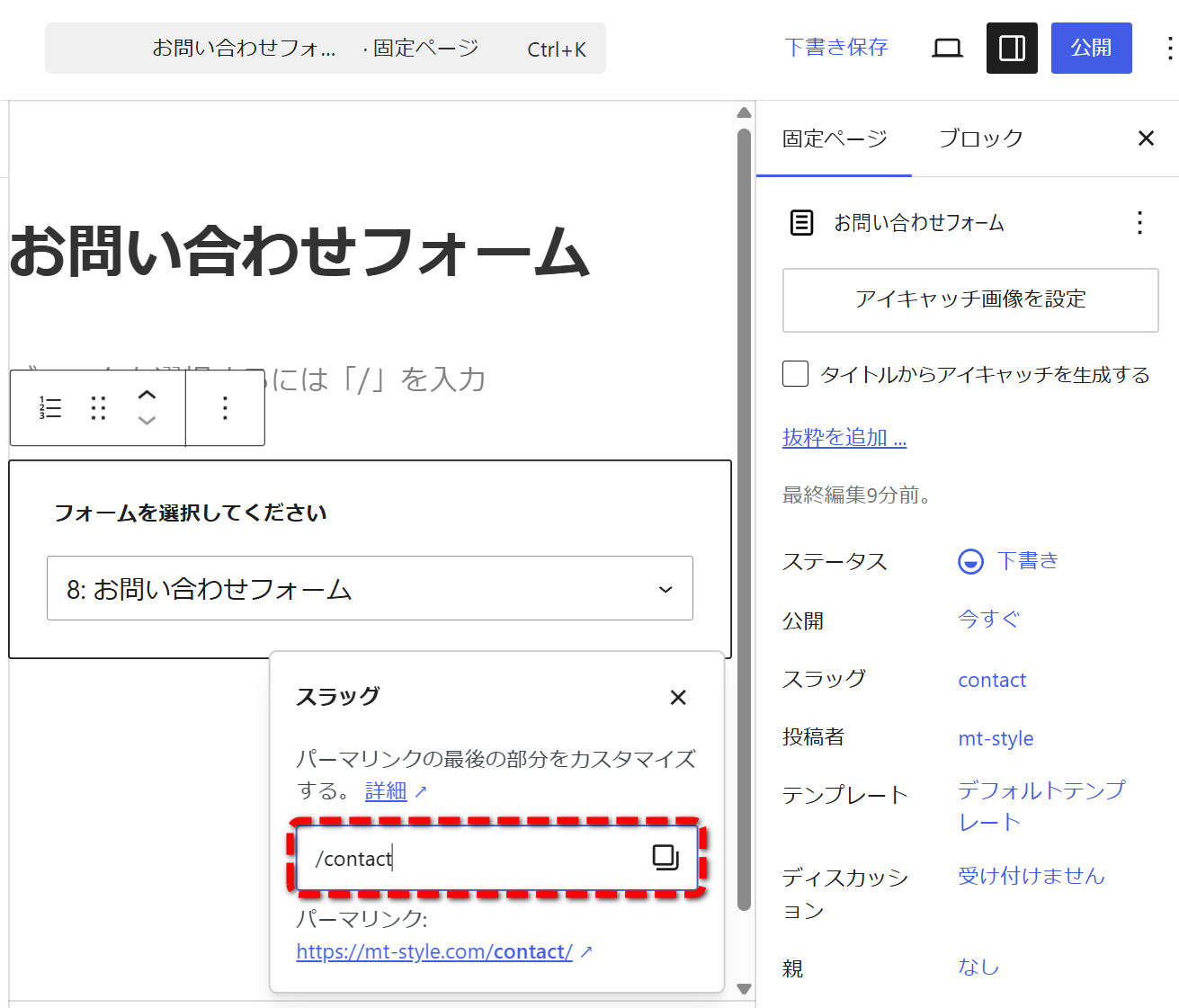
Task: Click 今すぐ publish date value
Action: (x=989, y=620)
